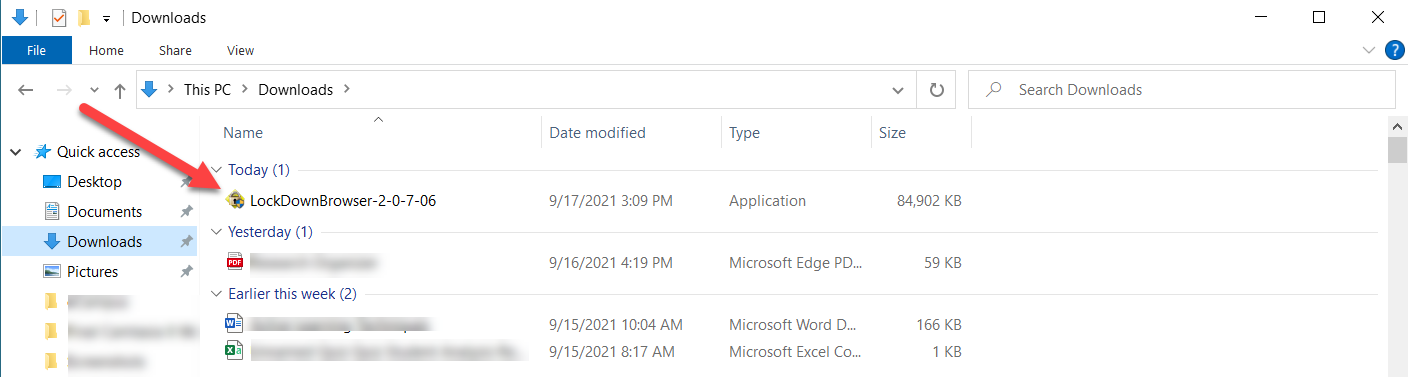Image resolution: width=1409 pixels, height=377 pixels.
Task: Collapse the Yesterday (1) group
Action: click(217, 232)
